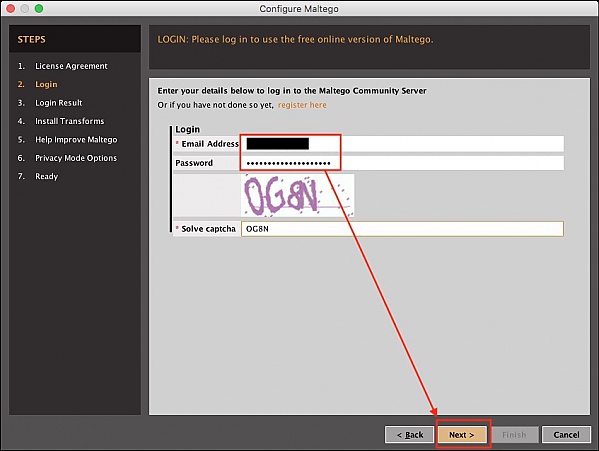
Task: Open the Install Transforms step
Action: 70,121
